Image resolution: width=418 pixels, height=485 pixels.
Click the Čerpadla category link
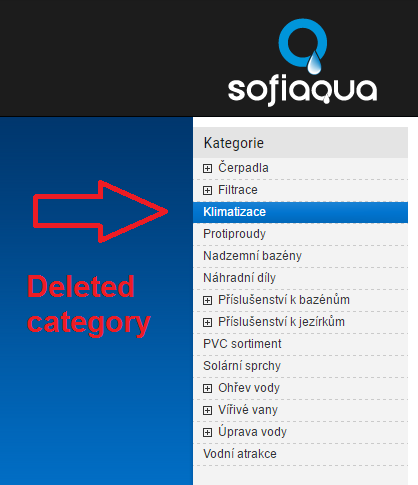click(243, 167)
